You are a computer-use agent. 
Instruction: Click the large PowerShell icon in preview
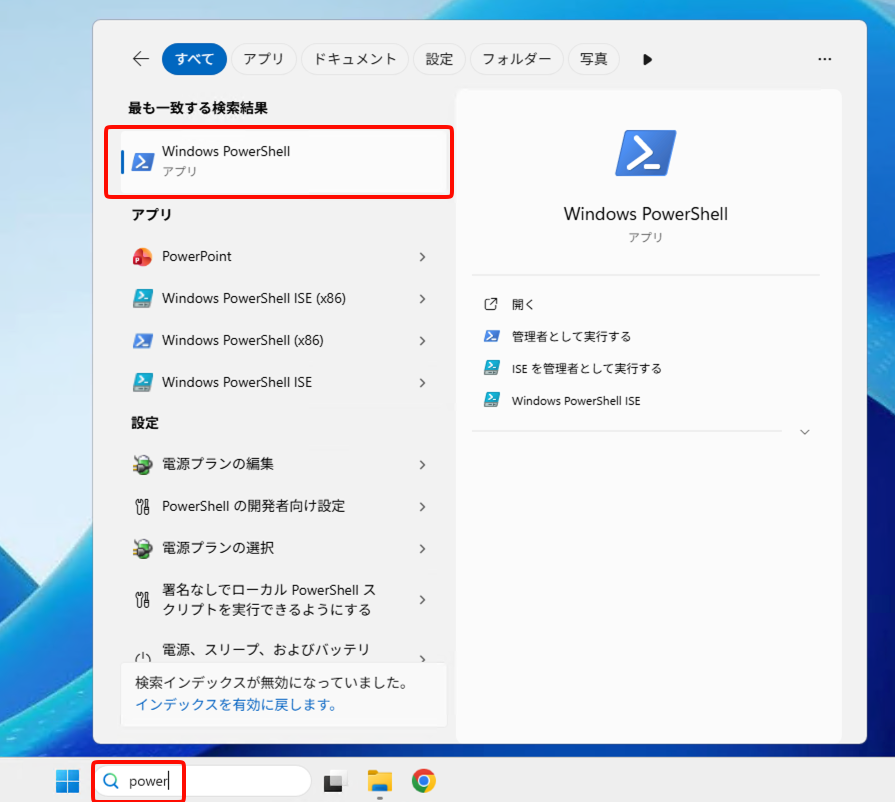click(x=646, y=153)
